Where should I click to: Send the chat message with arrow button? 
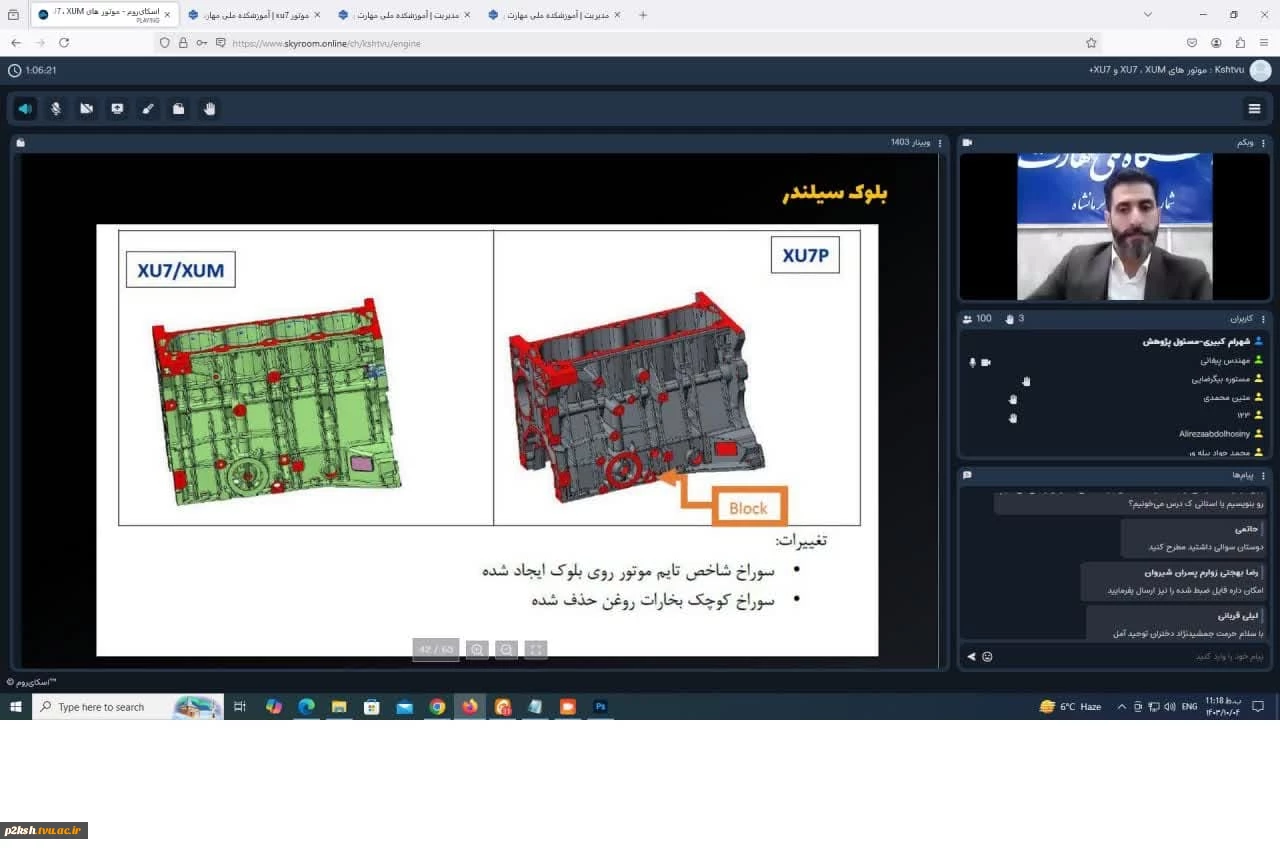[x=971, y=657]
